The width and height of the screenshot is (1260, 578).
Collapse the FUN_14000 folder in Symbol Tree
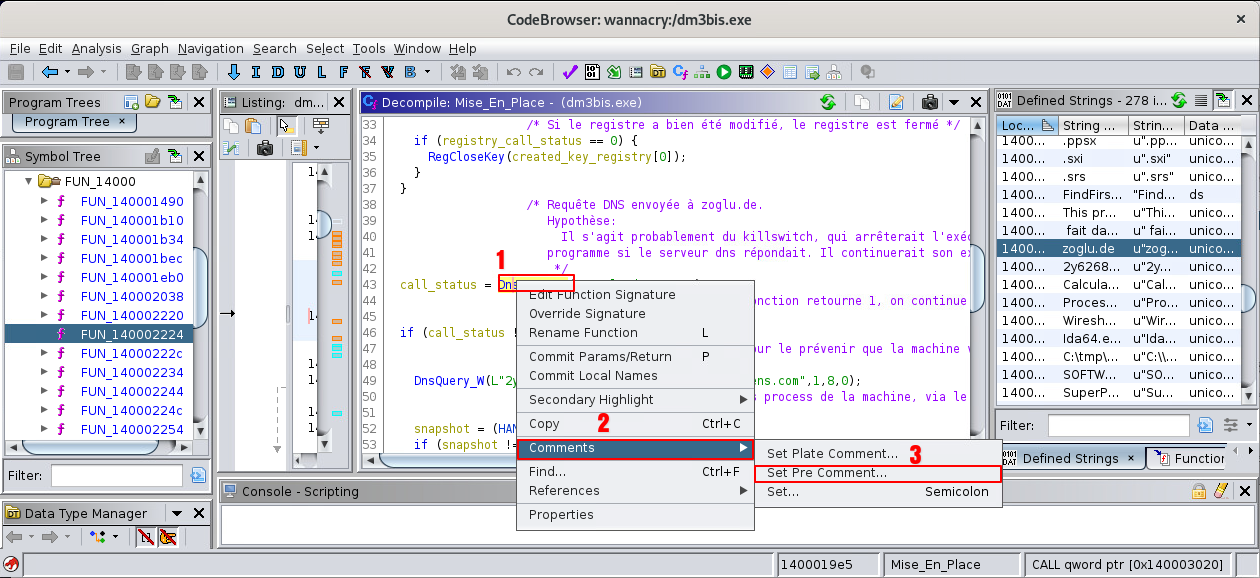click(28, 182)
